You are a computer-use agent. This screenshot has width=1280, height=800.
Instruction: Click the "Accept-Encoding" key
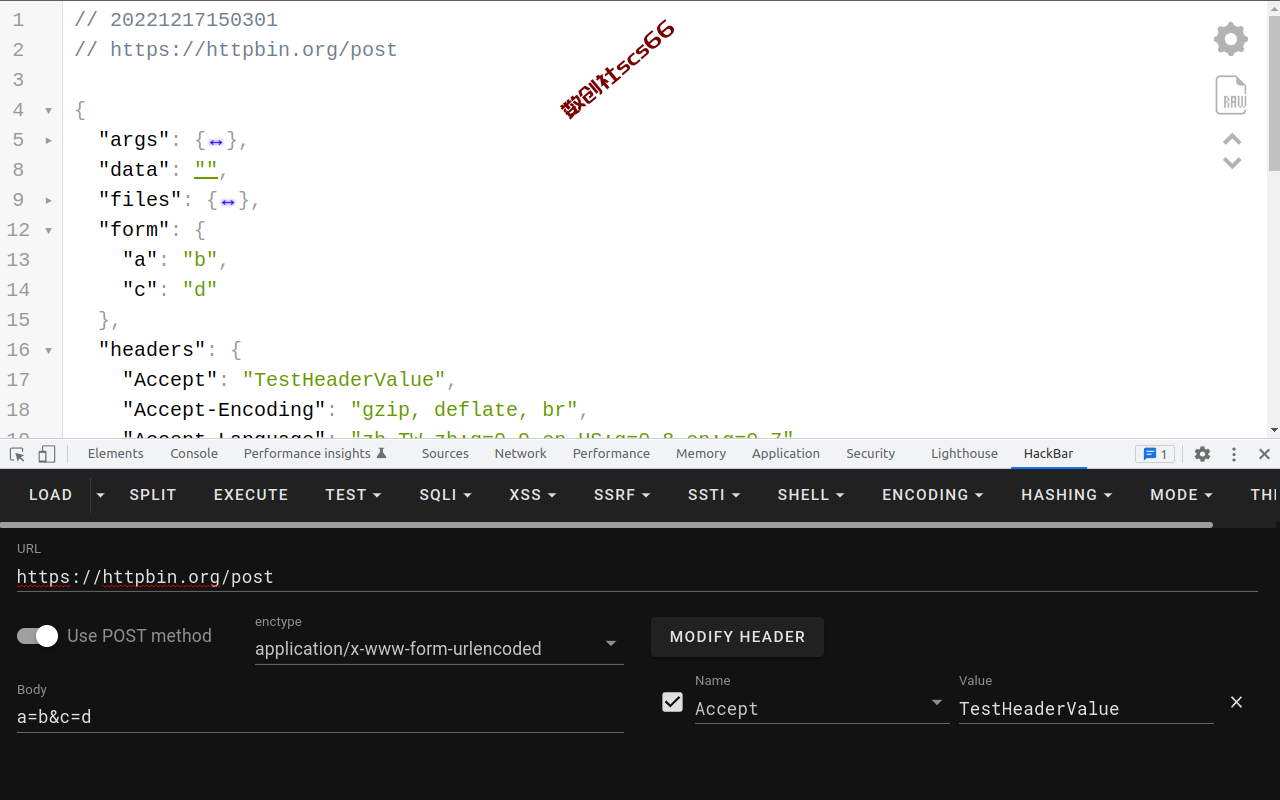(225, 410)
